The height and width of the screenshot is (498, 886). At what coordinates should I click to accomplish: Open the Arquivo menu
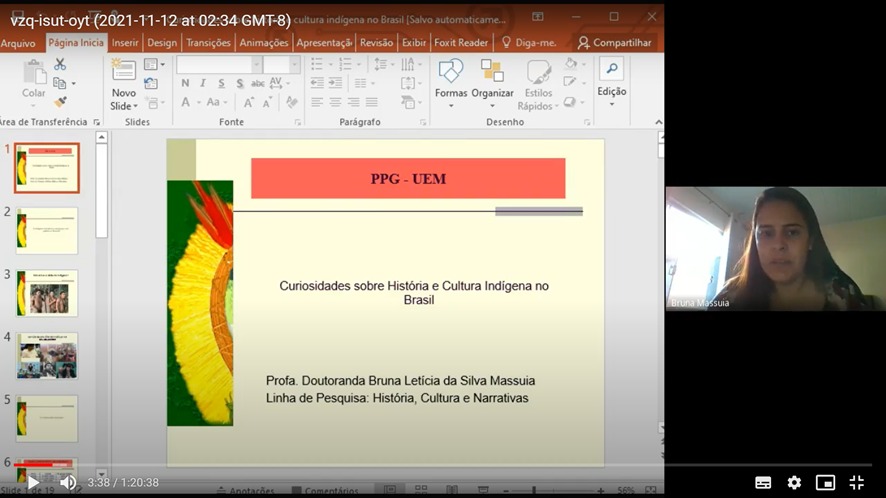point(18,43)
